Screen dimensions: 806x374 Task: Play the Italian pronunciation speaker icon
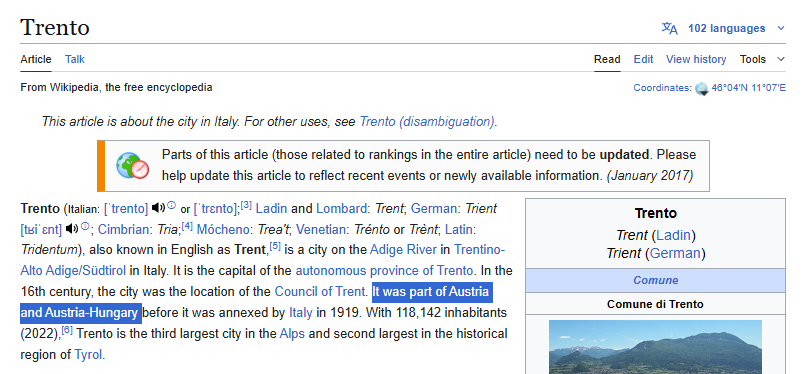158,208
